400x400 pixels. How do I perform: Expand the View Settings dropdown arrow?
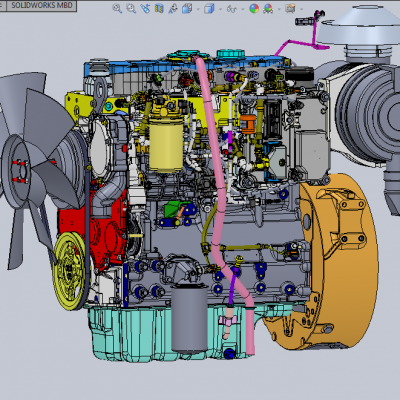click(301, 9)
